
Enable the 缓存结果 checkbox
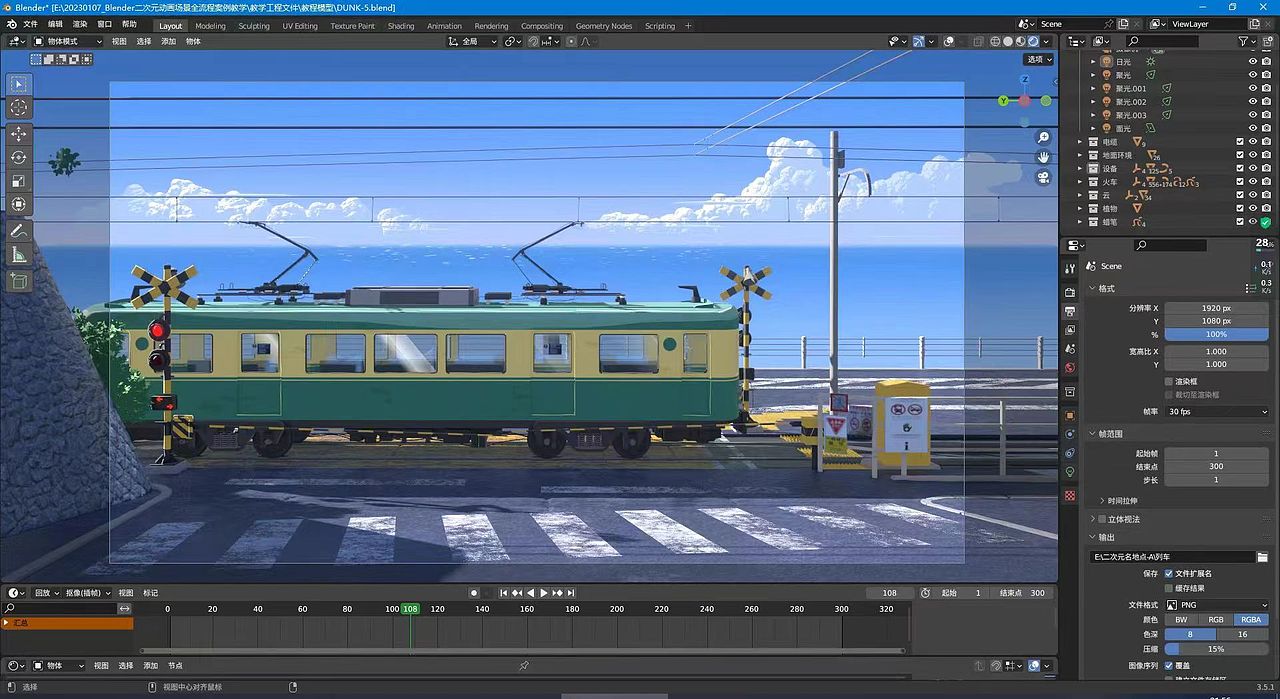pos(1169,588)
